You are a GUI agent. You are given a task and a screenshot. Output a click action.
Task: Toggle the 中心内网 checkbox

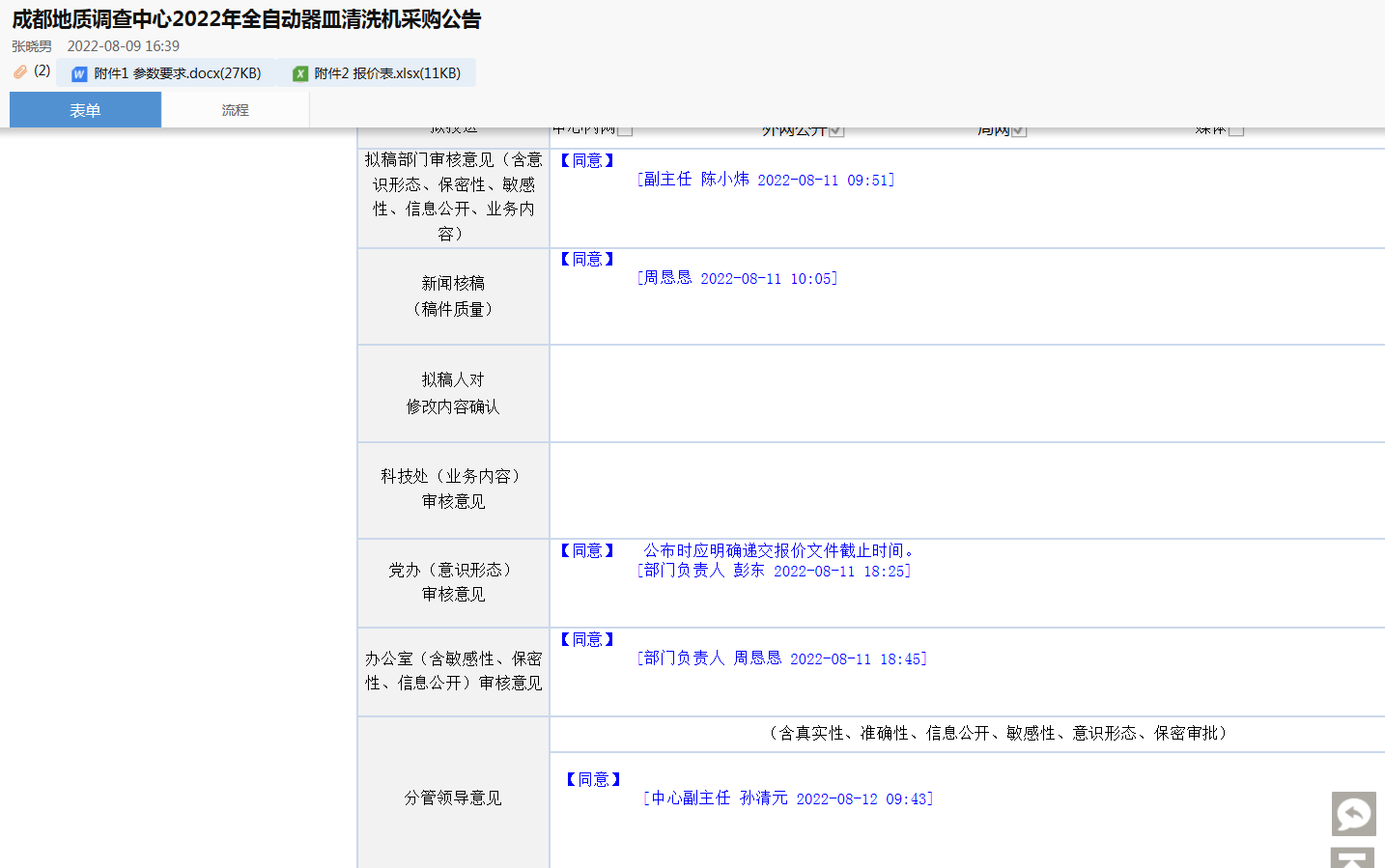click(625, 130)
